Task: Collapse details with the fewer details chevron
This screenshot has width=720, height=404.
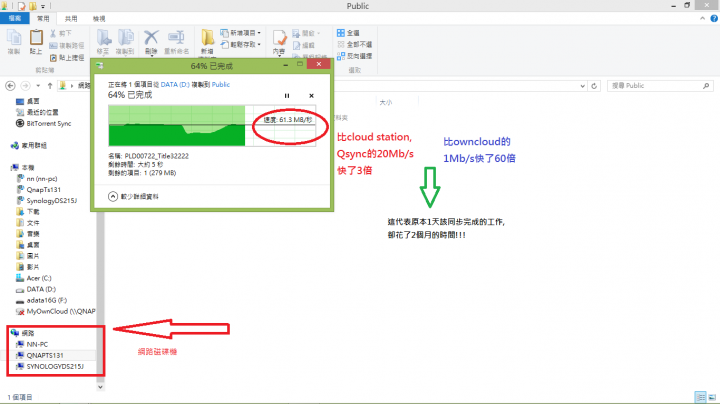Action: pos(113,196)
